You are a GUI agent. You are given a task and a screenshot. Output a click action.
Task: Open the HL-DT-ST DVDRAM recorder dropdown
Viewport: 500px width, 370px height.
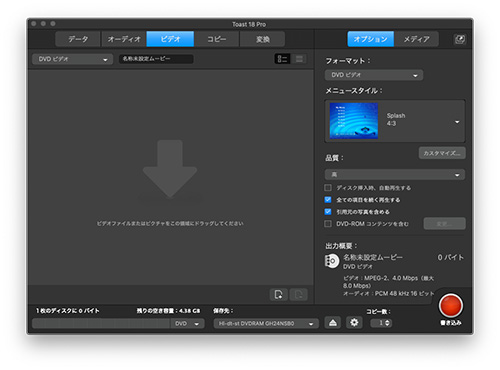(x=266, y=323)
